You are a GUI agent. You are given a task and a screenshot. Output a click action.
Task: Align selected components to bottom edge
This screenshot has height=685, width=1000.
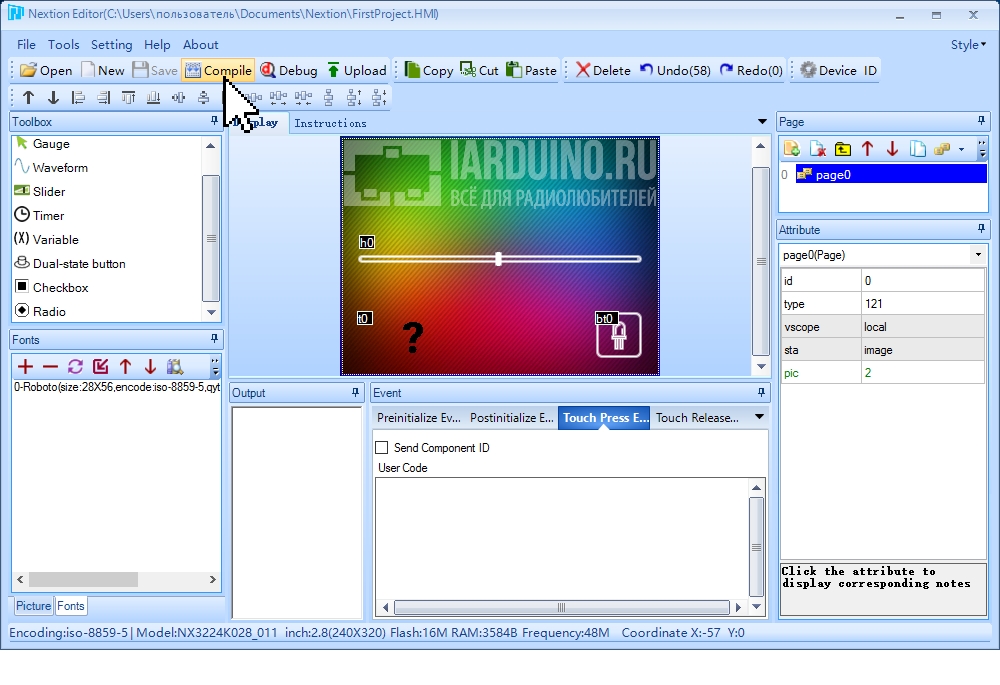tap(153, 97)
